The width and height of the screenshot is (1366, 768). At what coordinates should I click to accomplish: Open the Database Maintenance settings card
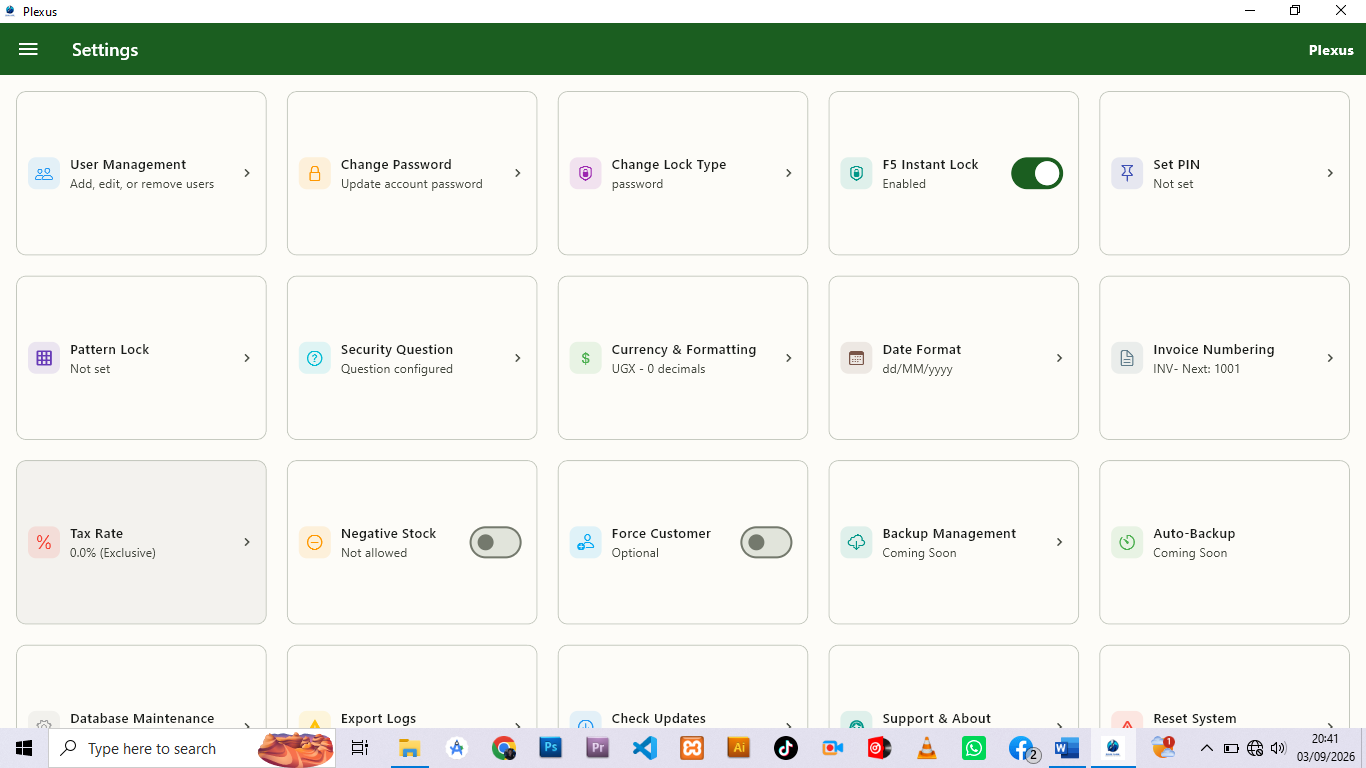tap(141, 687)
